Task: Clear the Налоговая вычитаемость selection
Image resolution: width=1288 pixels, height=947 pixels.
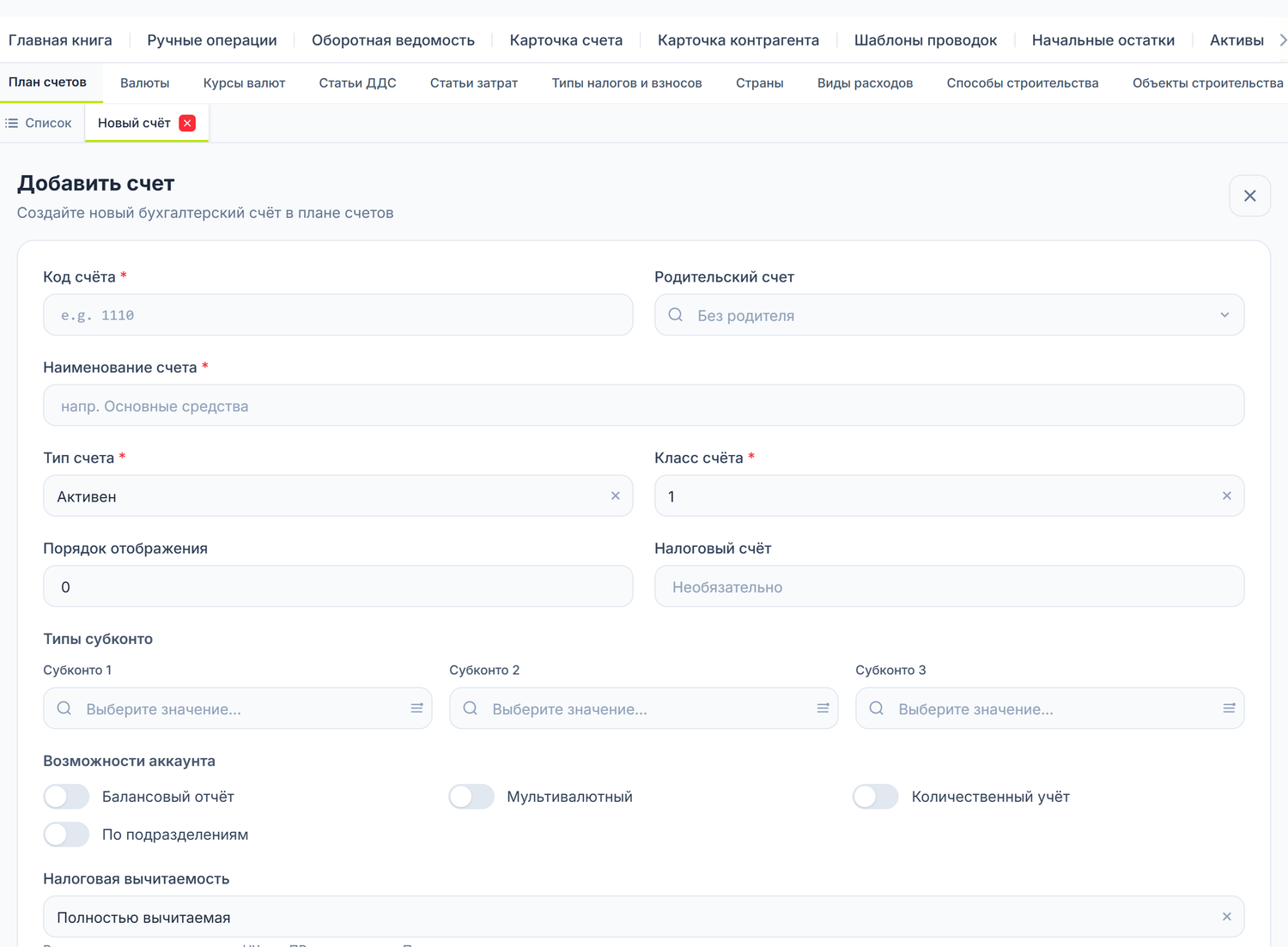Action: [1226, 917]
